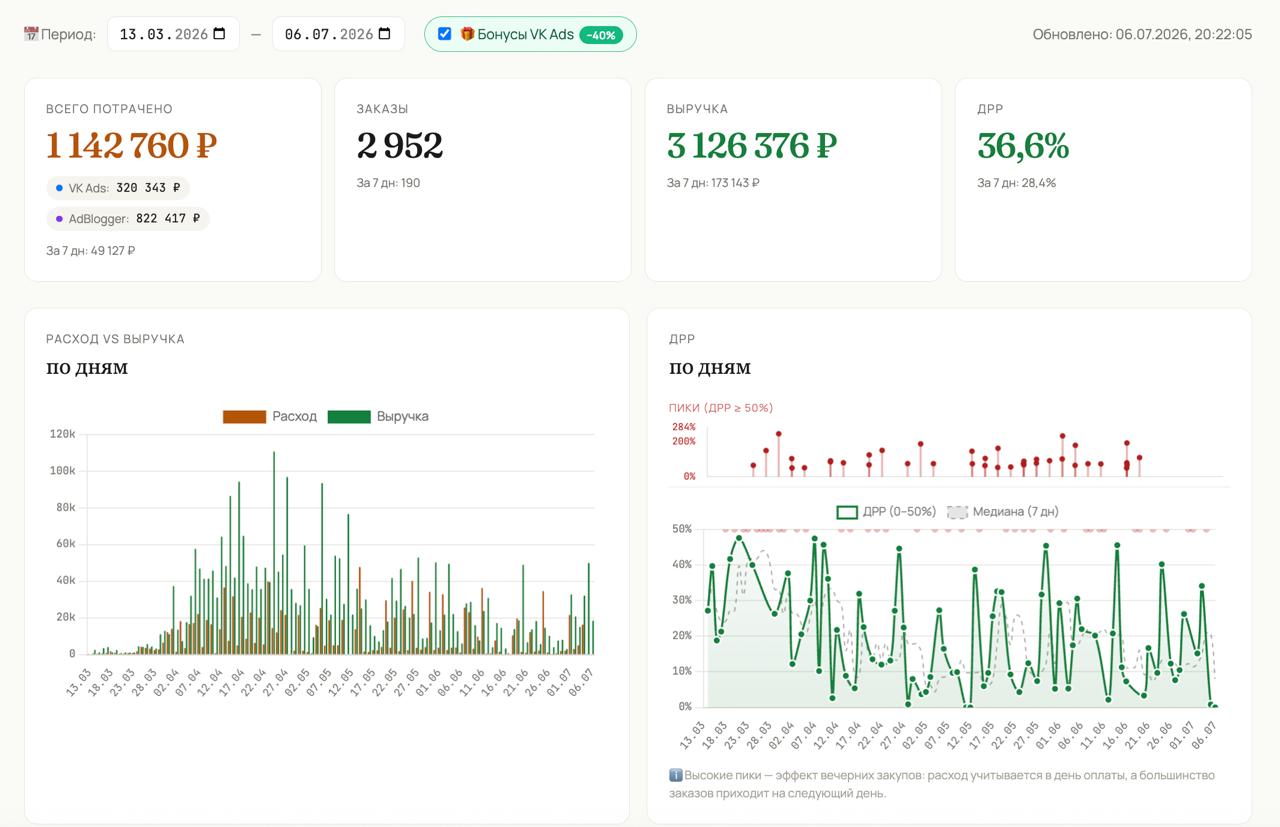Click the revenue value 3 126 376 ₽
This screenshot has height=827, width=1280.
tap(752, 146)
